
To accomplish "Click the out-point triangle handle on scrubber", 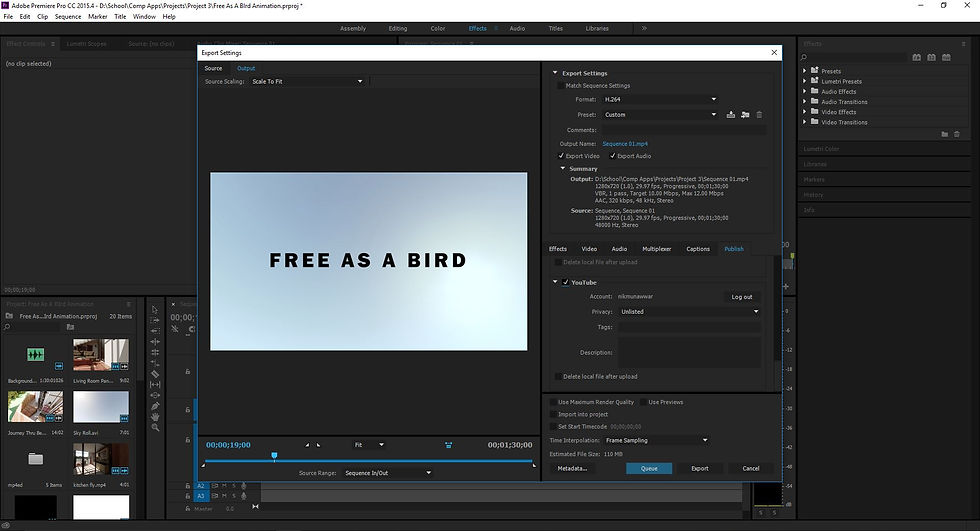I will point(534,465).
